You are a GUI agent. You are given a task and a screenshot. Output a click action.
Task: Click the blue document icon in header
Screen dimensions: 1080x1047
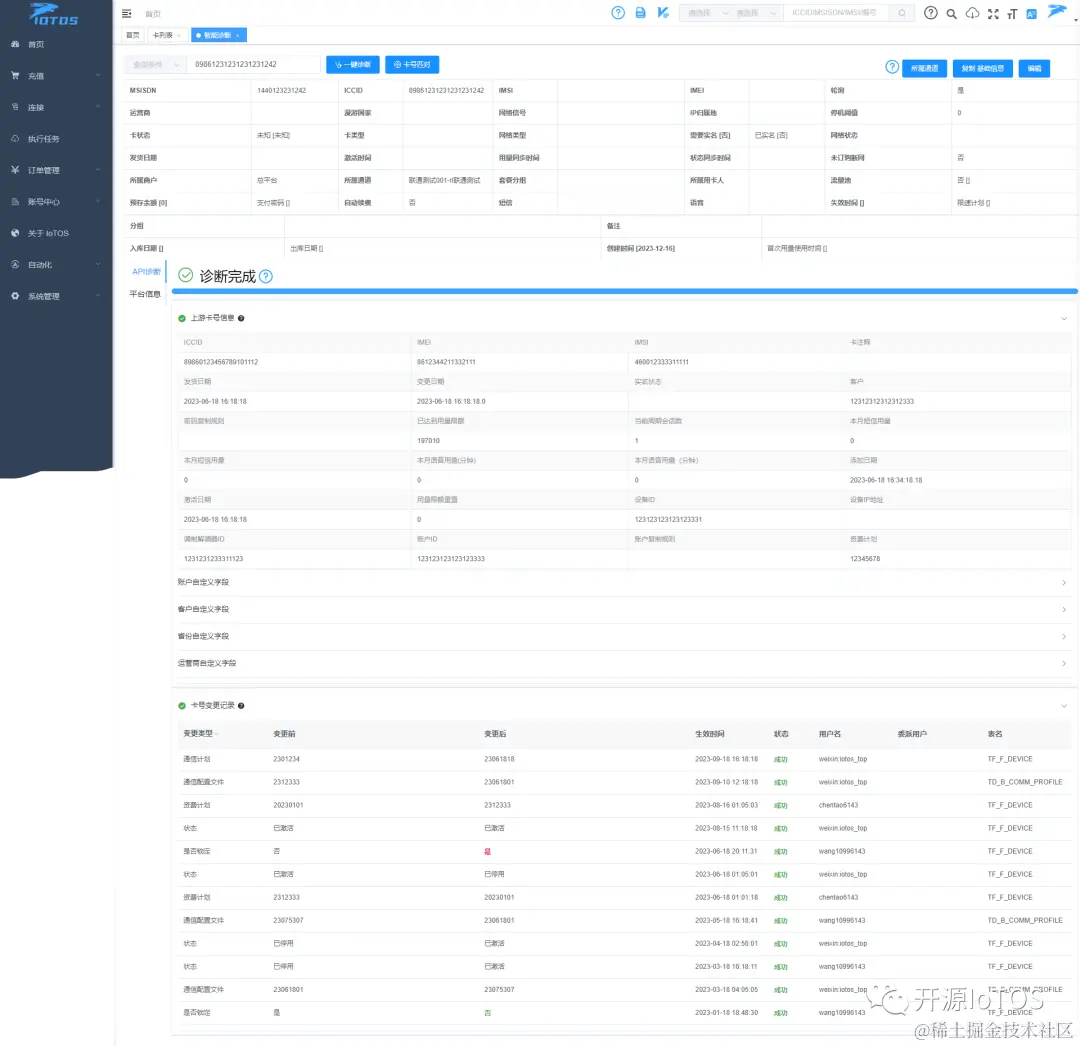[641, 12]
